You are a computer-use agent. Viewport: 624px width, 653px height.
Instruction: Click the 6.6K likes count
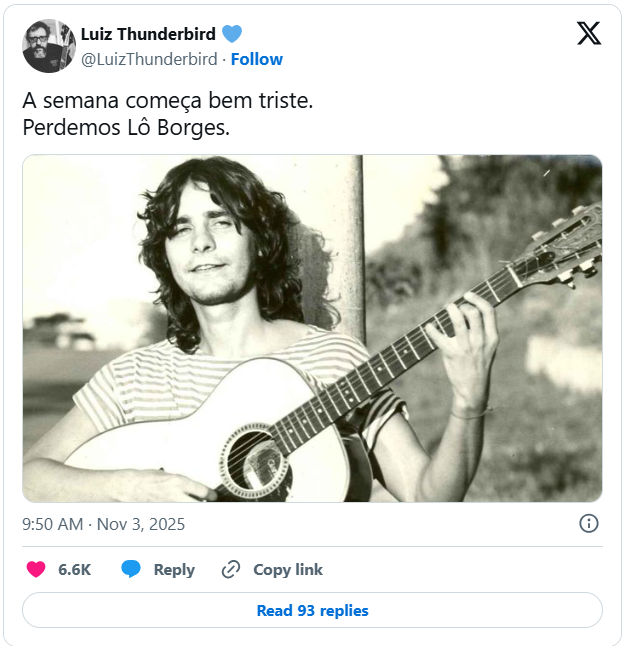(75, 569)
